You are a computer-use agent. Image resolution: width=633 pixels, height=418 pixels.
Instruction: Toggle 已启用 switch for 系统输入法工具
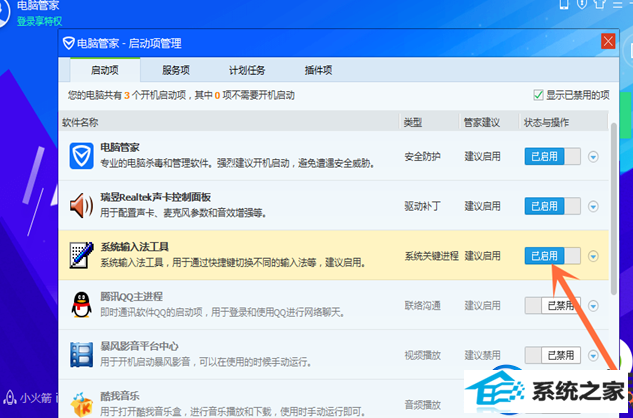[552, 256]
